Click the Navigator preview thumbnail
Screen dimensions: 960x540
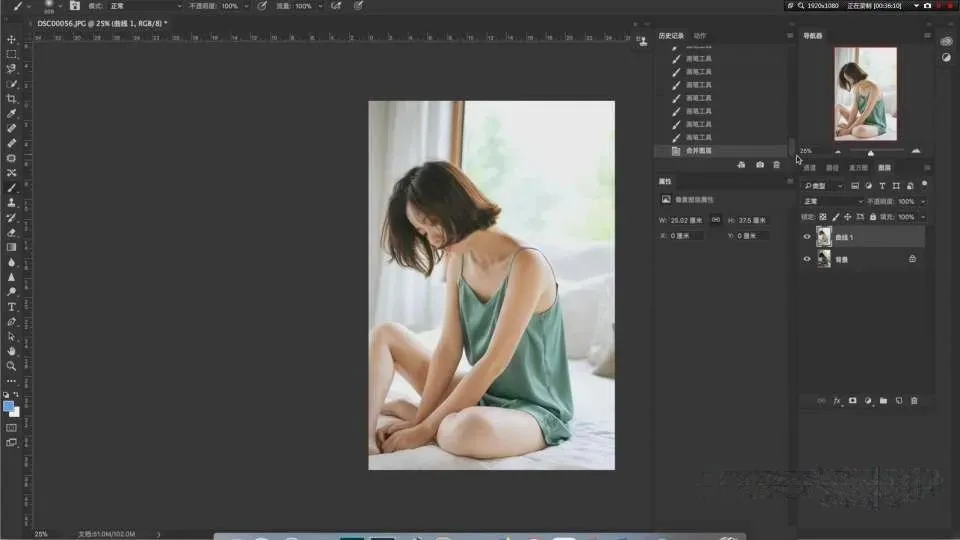point(865,95)
